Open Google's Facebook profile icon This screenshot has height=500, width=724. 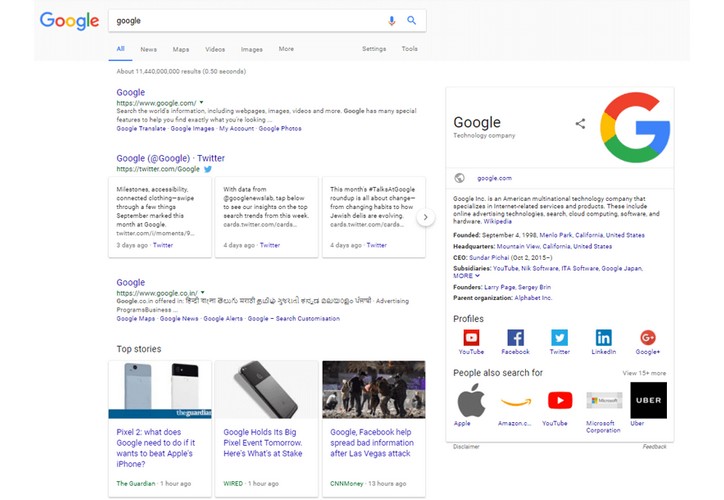click(515, 337)
